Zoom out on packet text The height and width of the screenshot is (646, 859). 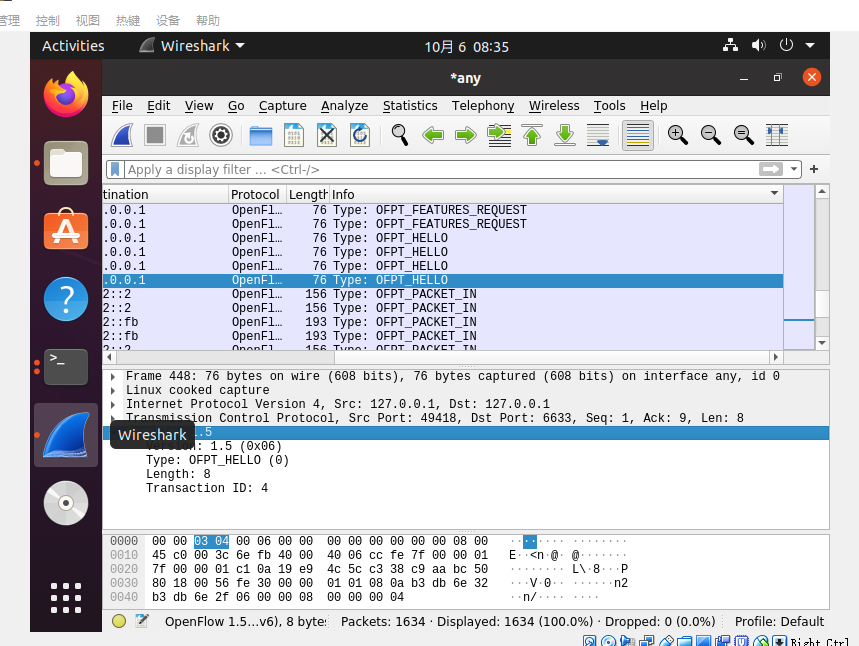(x=711, y=135)
